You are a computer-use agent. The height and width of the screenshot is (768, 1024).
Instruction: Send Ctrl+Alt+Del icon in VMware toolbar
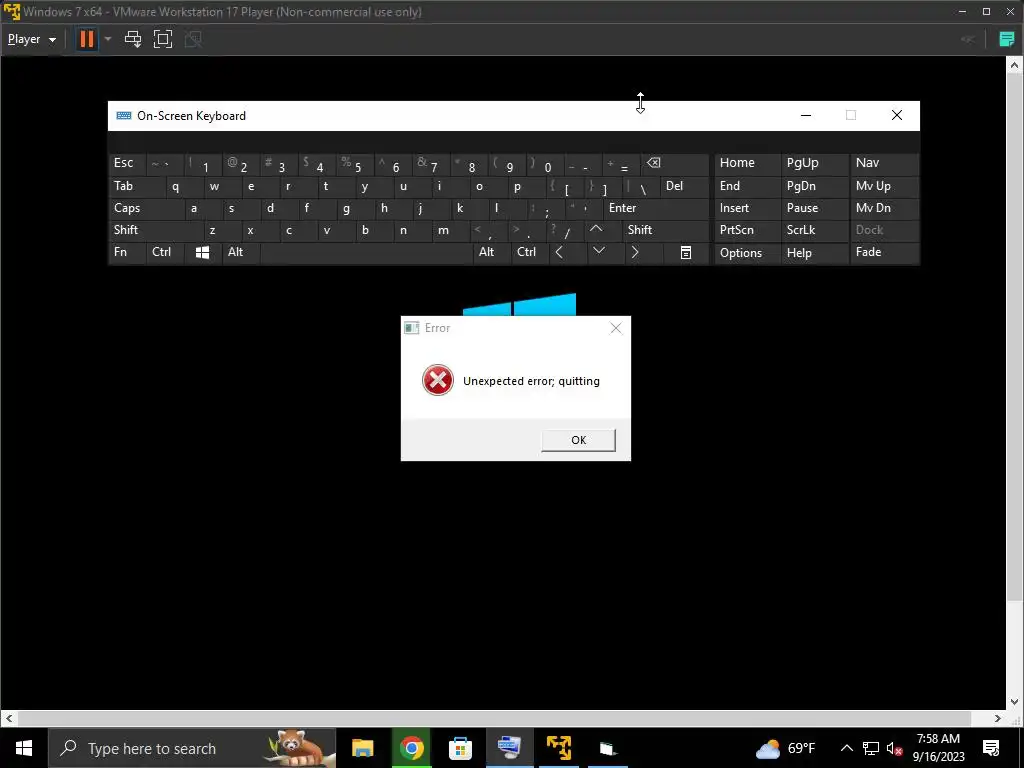click(x=133, y=39)
